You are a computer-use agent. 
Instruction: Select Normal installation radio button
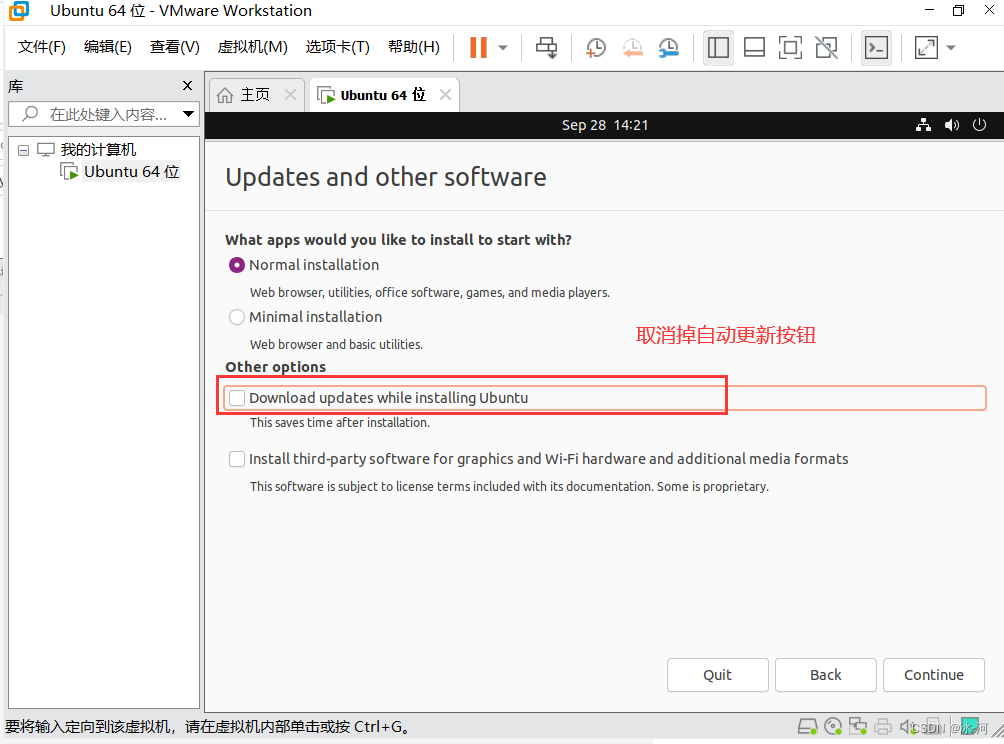coord(237,265)
